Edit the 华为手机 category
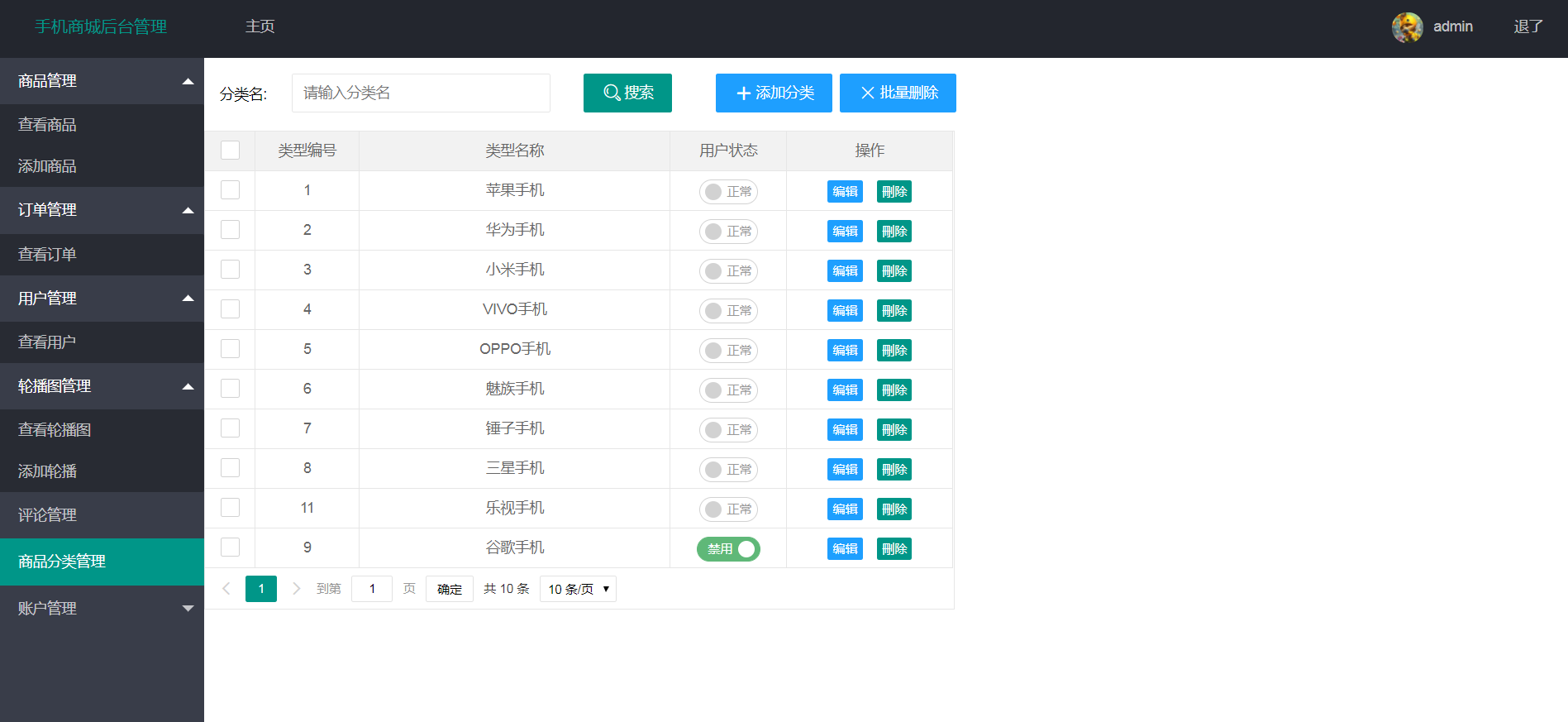 point(845,232)
